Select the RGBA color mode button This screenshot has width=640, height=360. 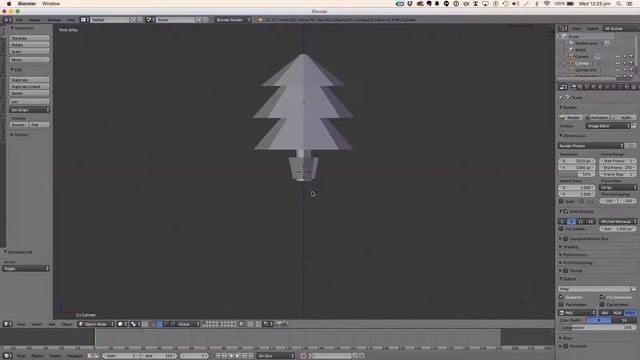[x=630, y=313]
